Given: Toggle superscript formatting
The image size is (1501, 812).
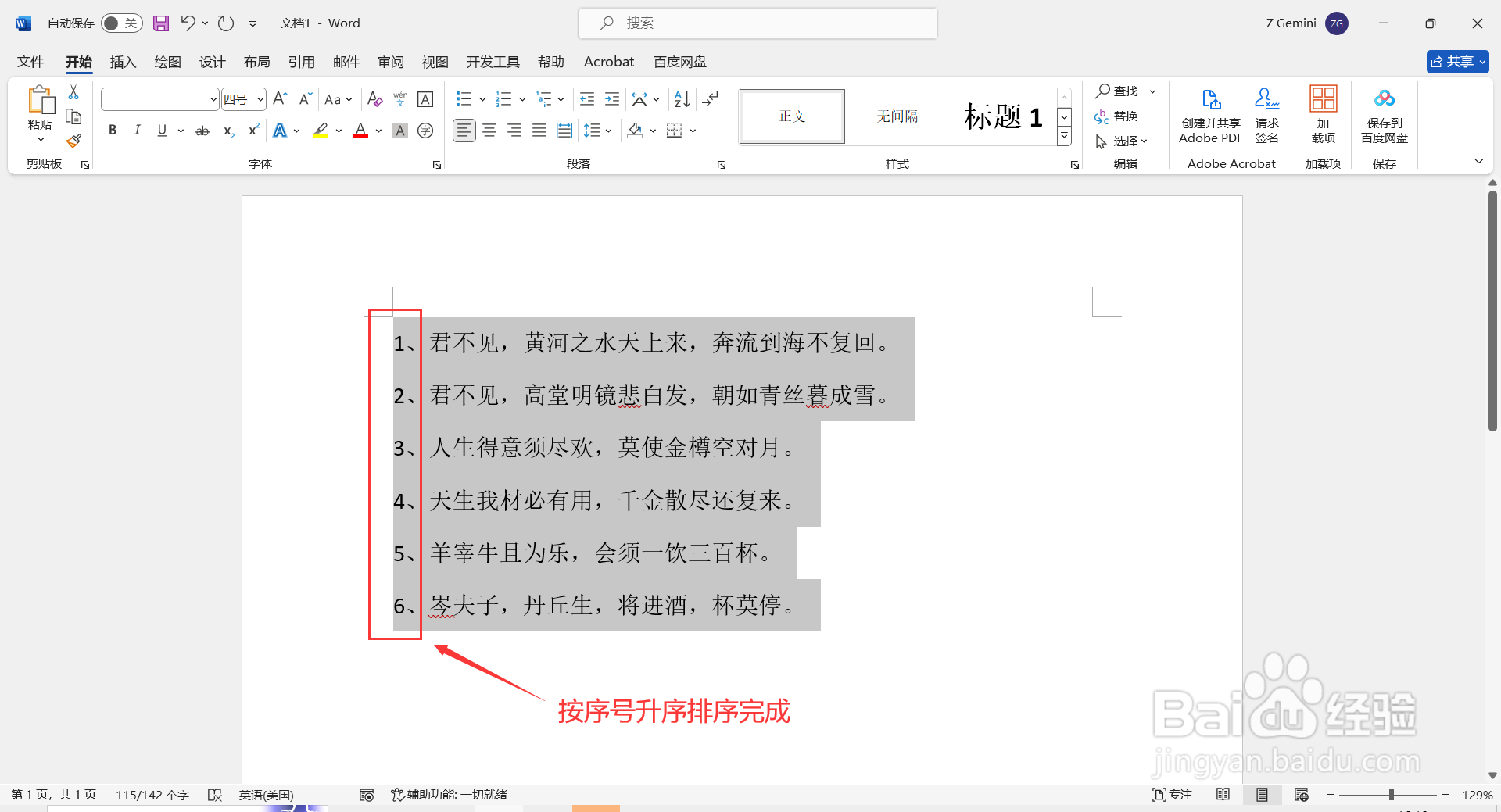Looking at the screenshot, I should coord(252,131).
